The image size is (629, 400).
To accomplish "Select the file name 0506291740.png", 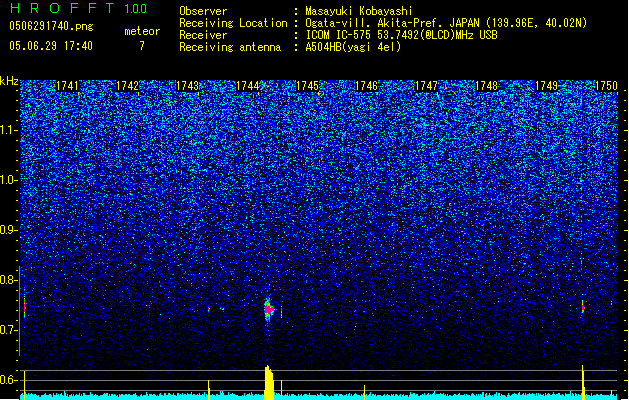I will click(51, 26).
